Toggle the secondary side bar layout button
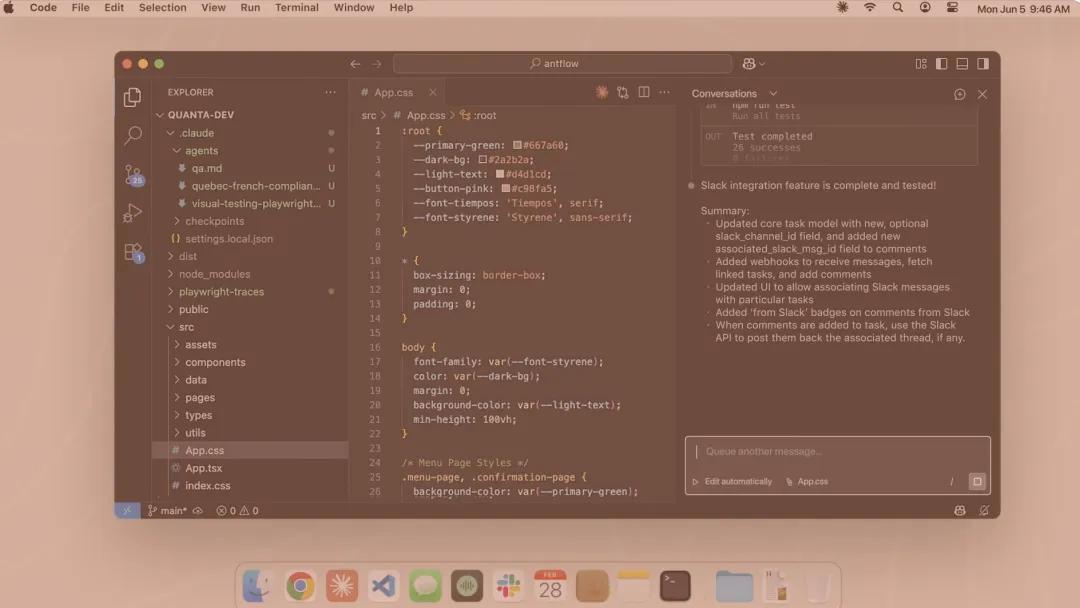Viewport: 1080px width, 608px height. point(983,64)
